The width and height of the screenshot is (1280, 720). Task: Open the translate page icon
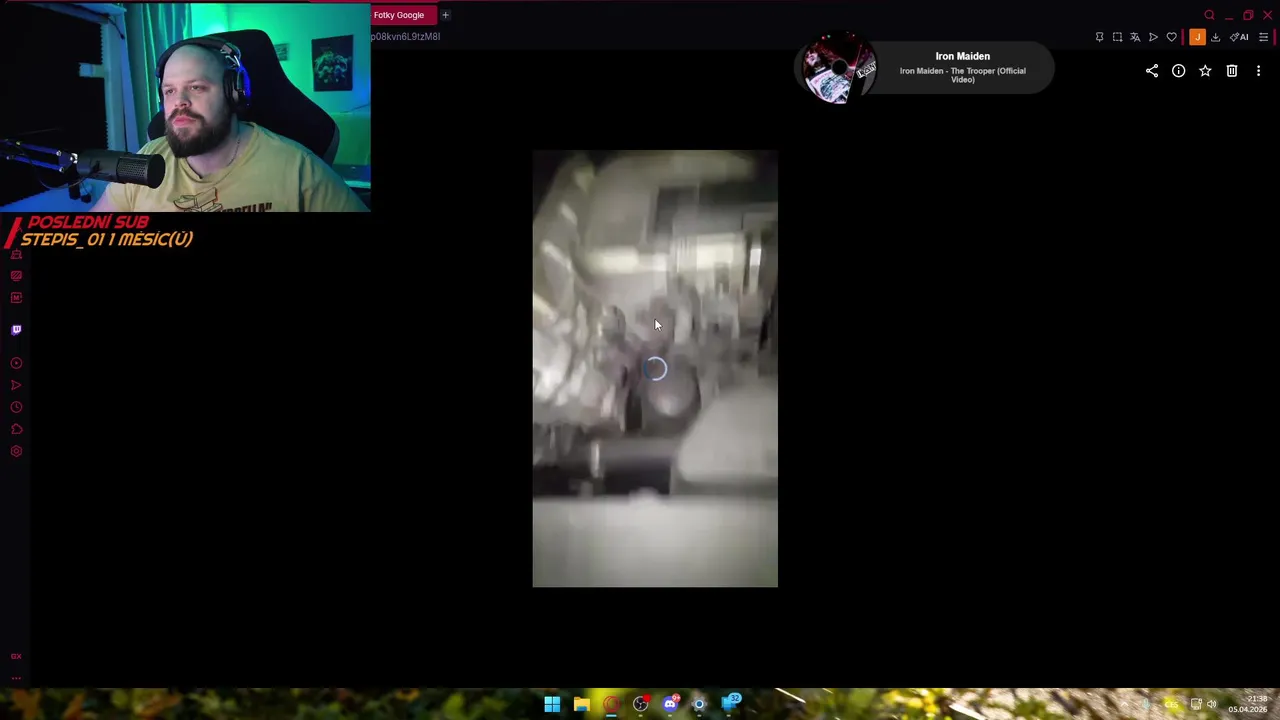tap(1135, 37)
